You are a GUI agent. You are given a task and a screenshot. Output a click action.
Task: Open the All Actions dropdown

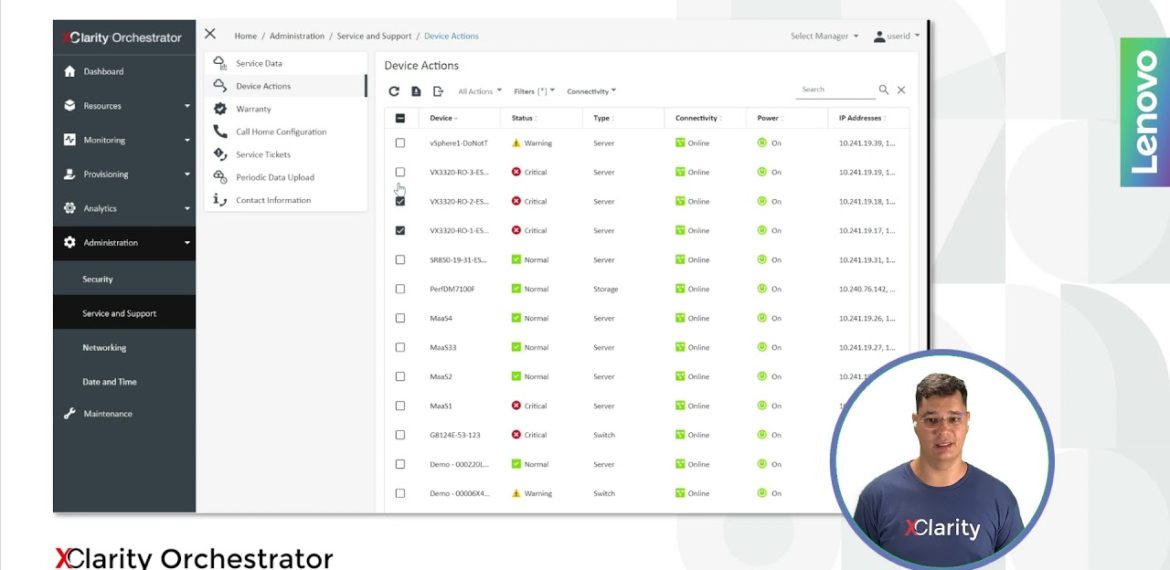pos(480,91)
